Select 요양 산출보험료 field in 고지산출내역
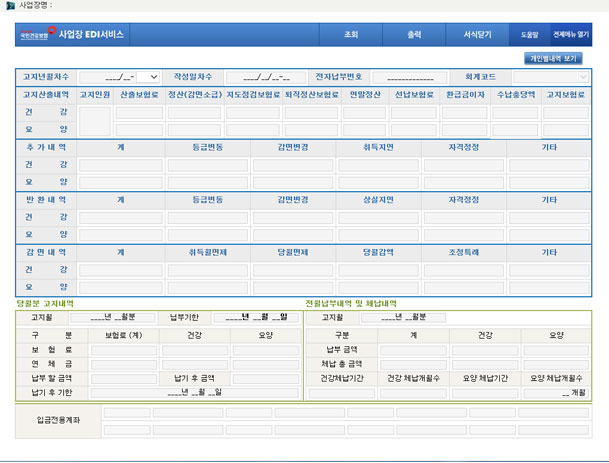Viewport: 609px width, 463px height. (139, 130)
